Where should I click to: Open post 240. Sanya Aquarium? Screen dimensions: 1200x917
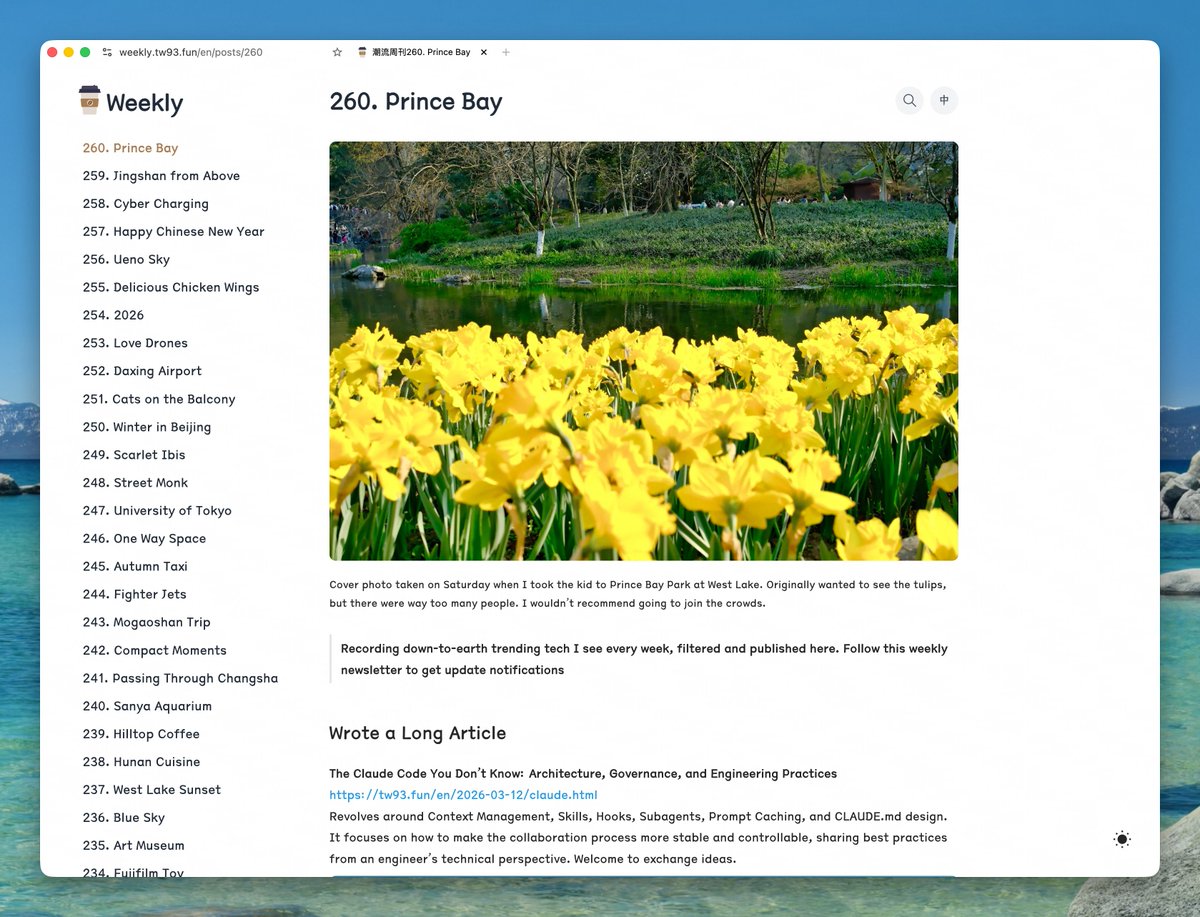[147, 706]
